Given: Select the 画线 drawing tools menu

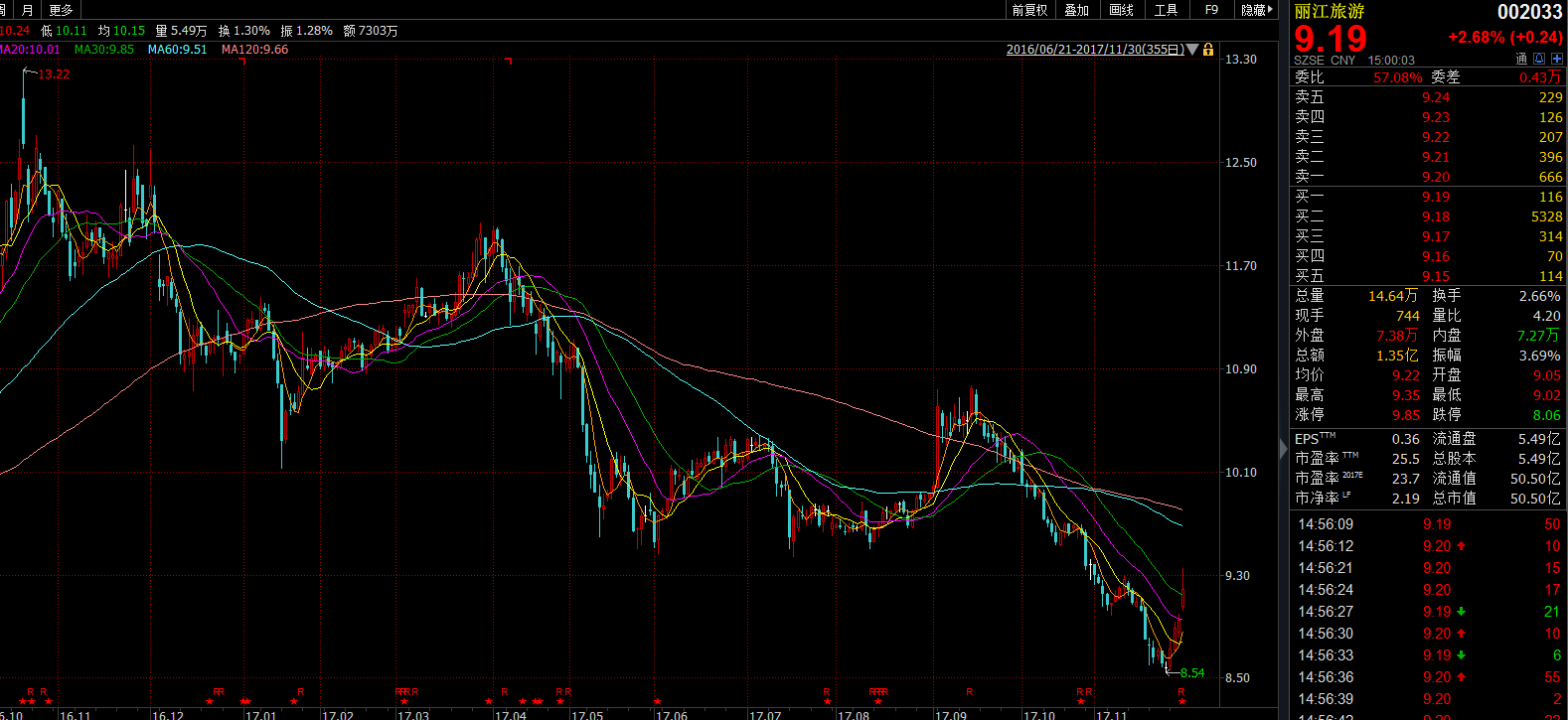Looking at the screenshot, I should (1121, 10).
